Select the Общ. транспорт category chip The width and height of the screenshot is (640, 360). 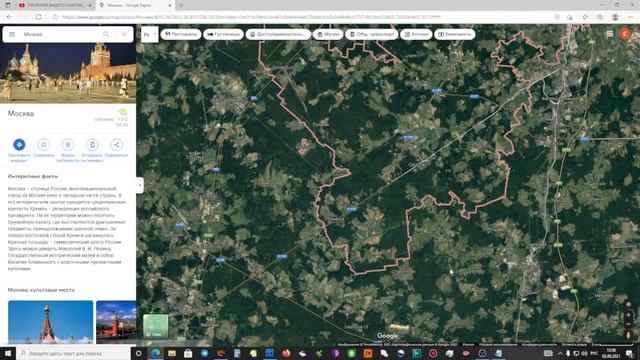pos(372,34)
